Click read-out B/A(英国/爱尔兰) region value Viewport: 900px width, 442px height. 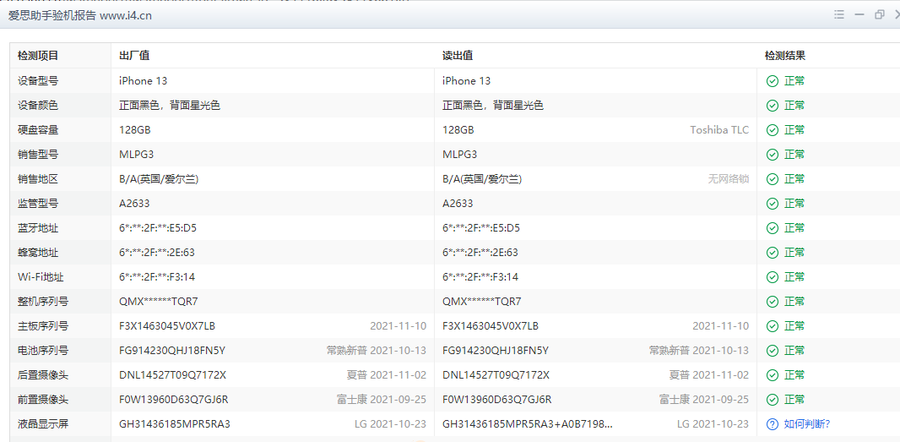[x=482, y=179]
